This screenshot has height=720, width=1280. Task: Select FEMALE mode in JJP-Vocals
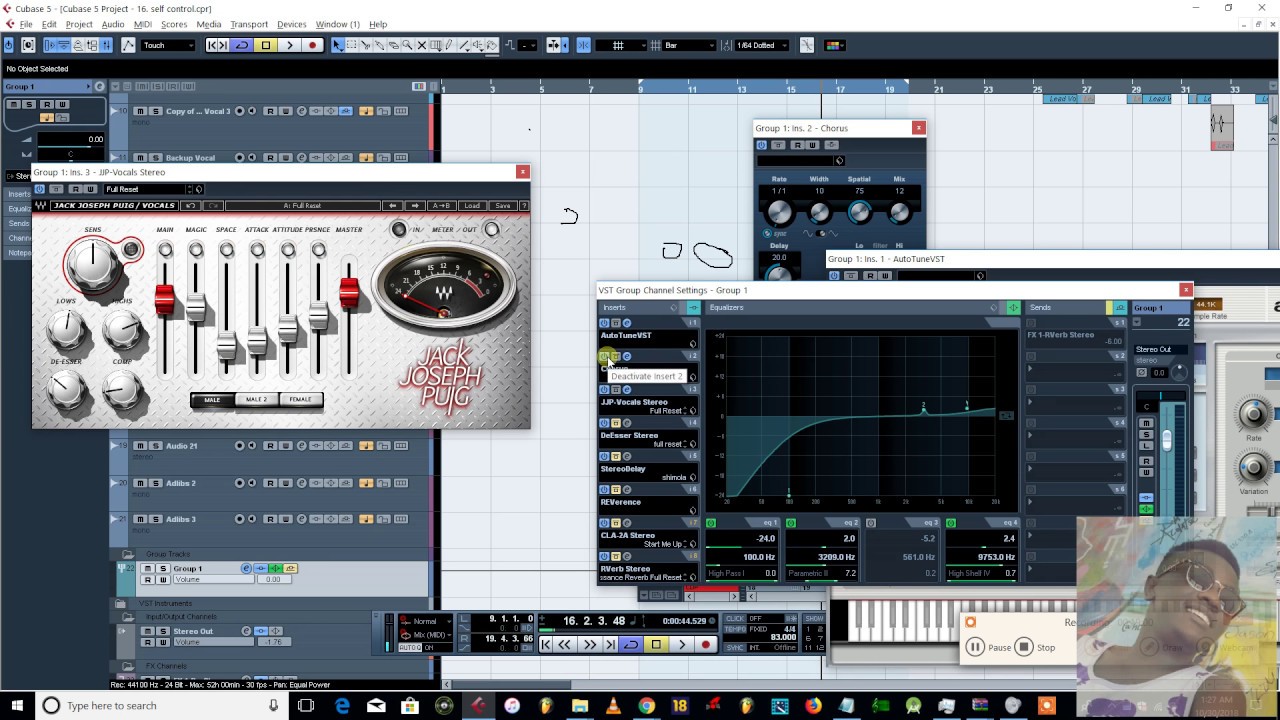coord(300,400)
